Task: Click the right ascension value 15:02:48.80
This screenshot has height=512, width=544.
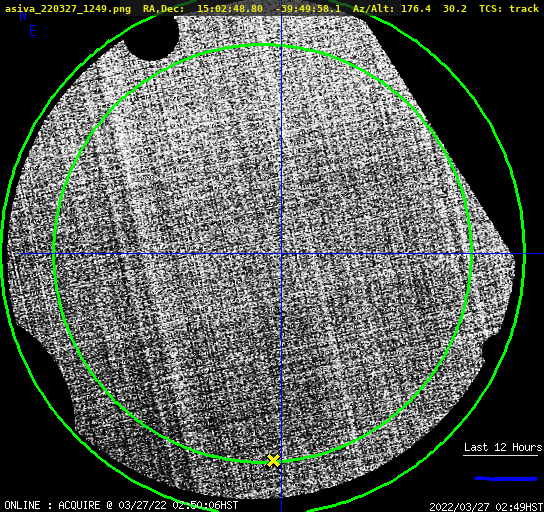Action: click(230, 8)
